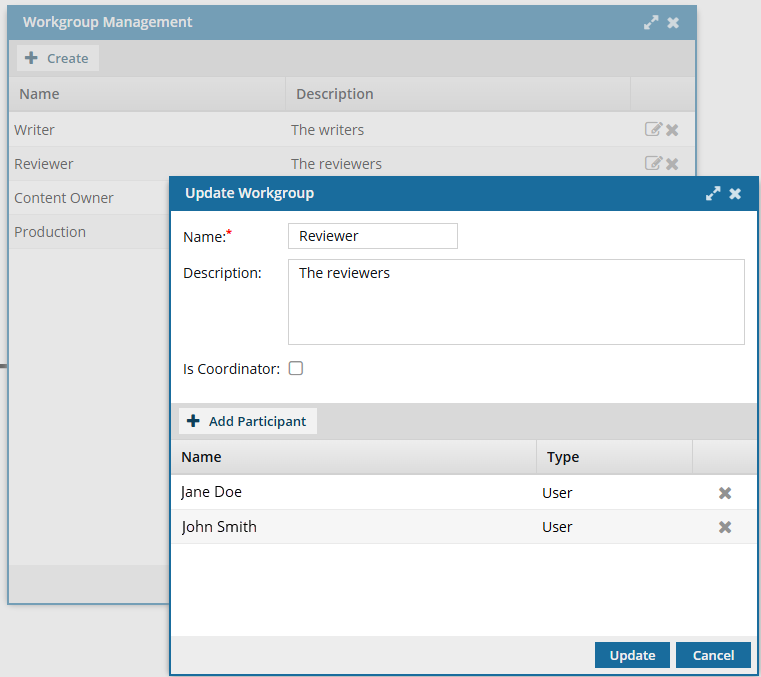Delete the Writer workgroup row

click(672, 130)
